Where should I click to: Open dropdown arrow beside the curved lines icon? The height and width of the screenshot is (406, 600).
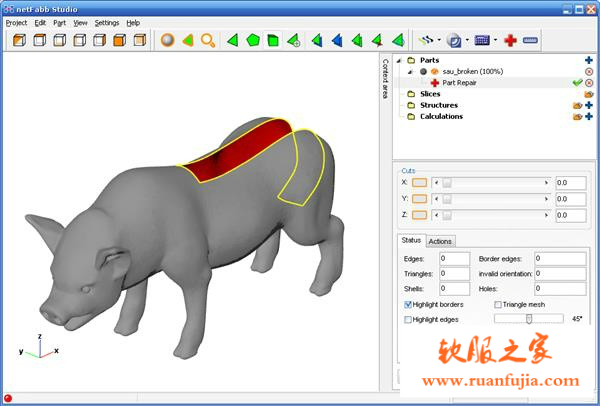[439, 40]
